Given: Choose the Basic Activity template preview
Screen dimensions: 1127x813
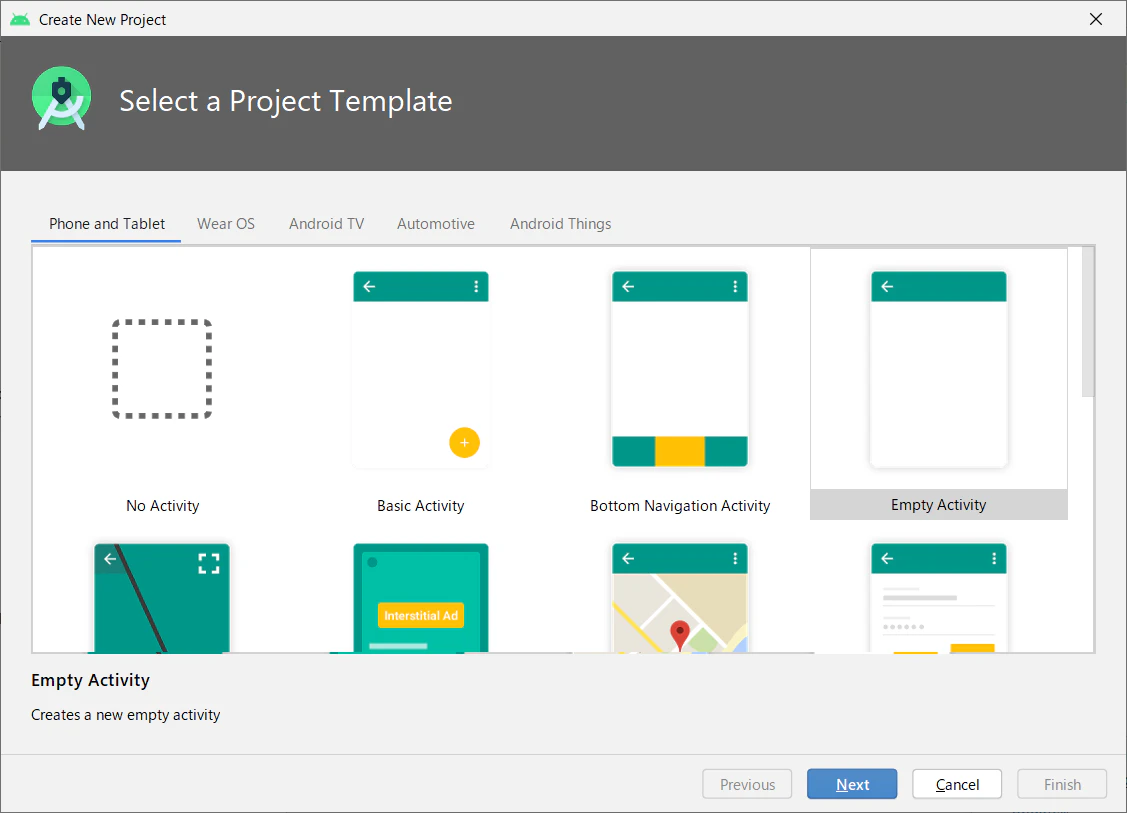Looking at the screenshot, I should pyautogui.click(x=420, y=369).
